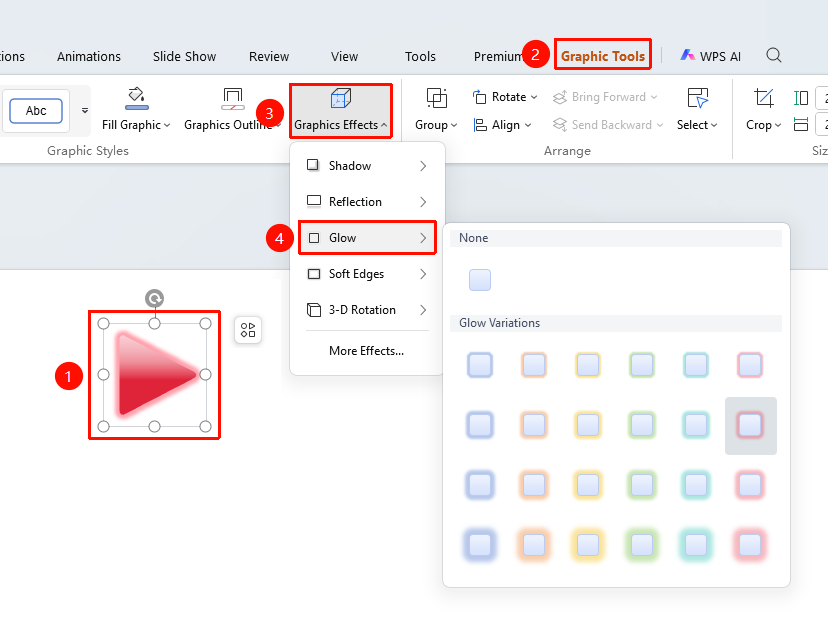The width and height of the screenshot is (828, 621).
Task: Pick the highlighted red glow in the second row
Action: 750,426
